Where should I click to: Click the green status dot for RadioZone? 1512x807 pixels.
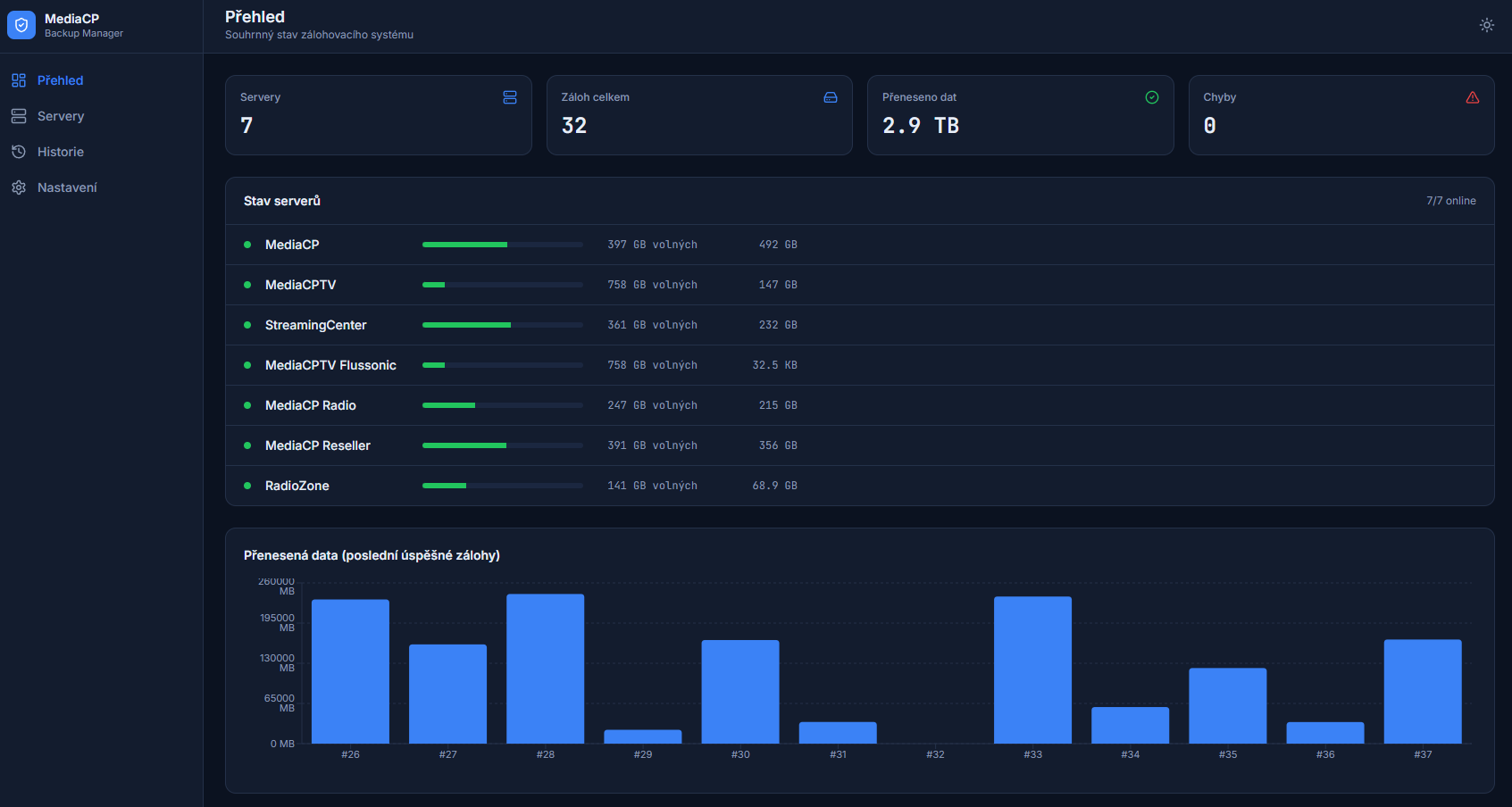pyautogui.click(x=247, y=486)
